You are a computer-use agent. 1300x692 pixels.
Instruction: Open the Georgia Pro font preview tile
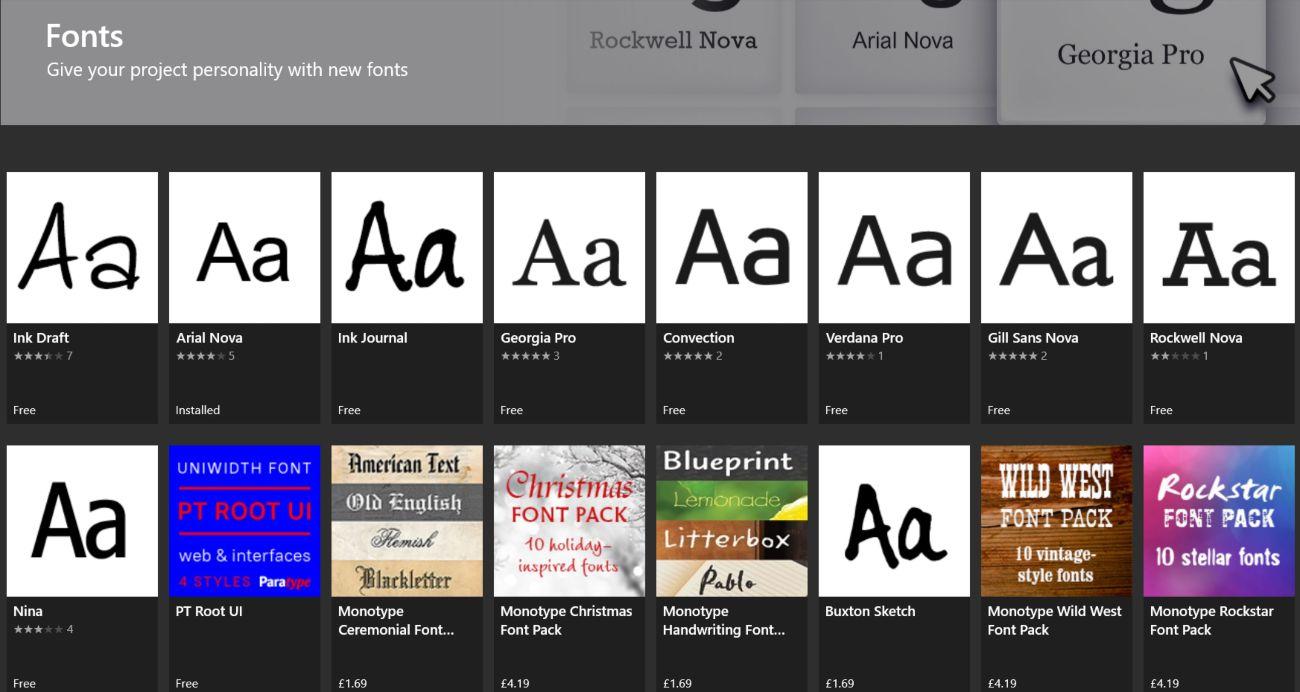[570, 247]
